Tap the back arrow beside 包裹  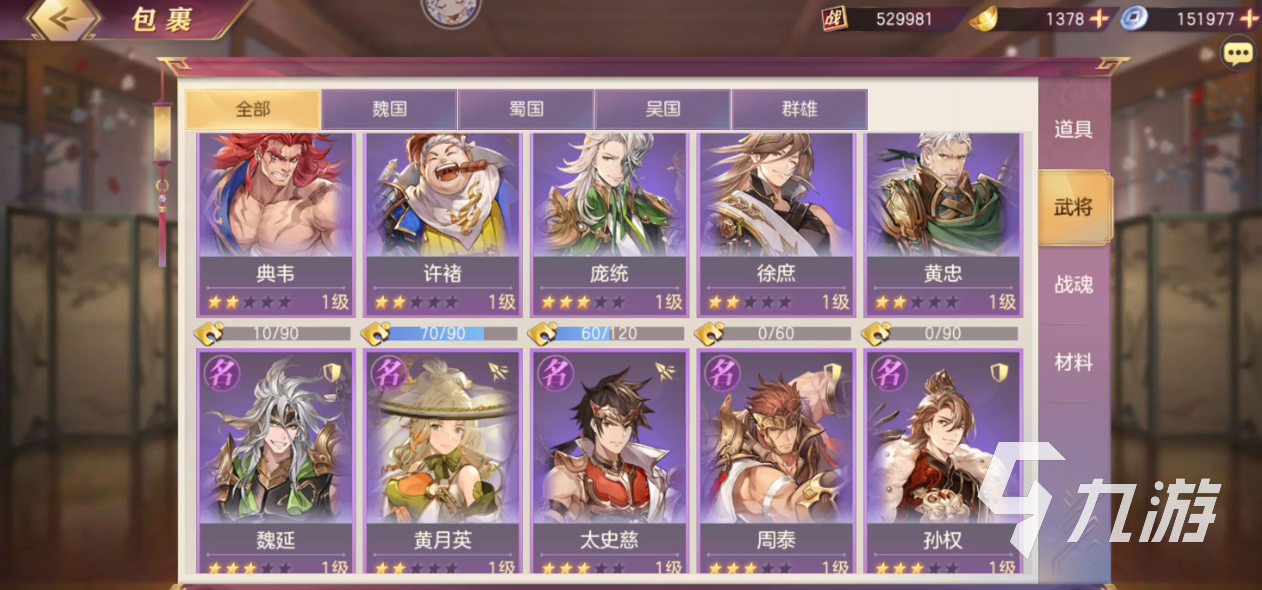pyautogui.click(x=65, y=20)
